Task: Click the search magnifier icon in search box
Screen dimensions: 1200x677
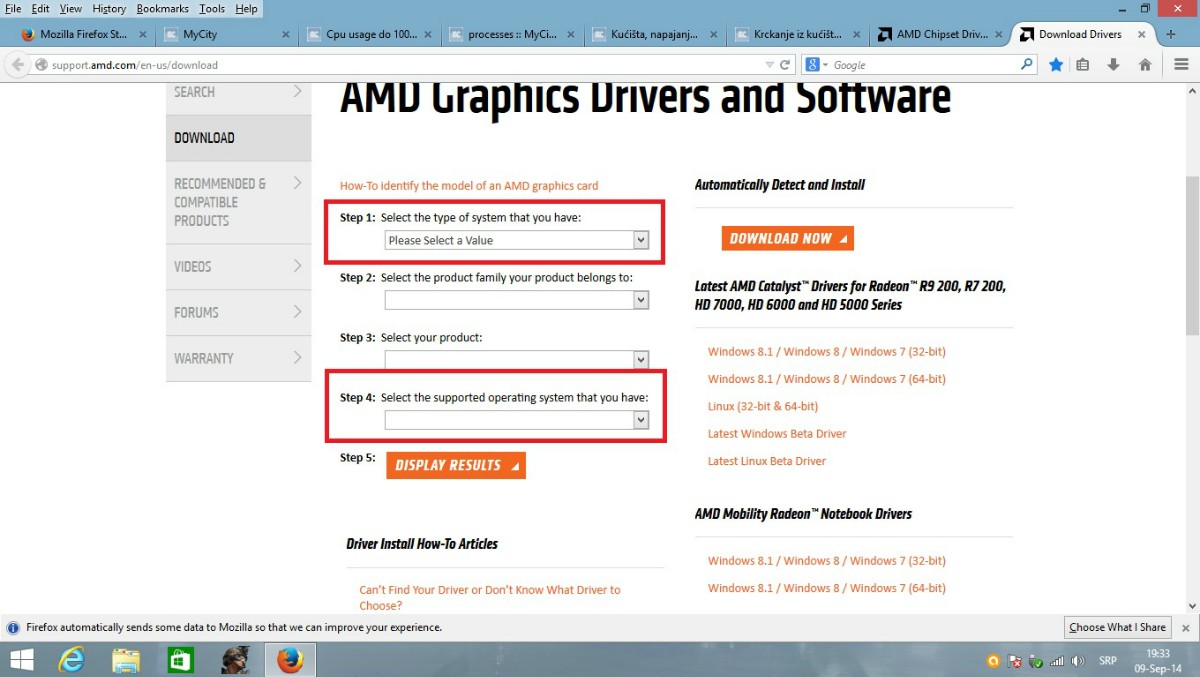Action: [x=1026, y=65]
